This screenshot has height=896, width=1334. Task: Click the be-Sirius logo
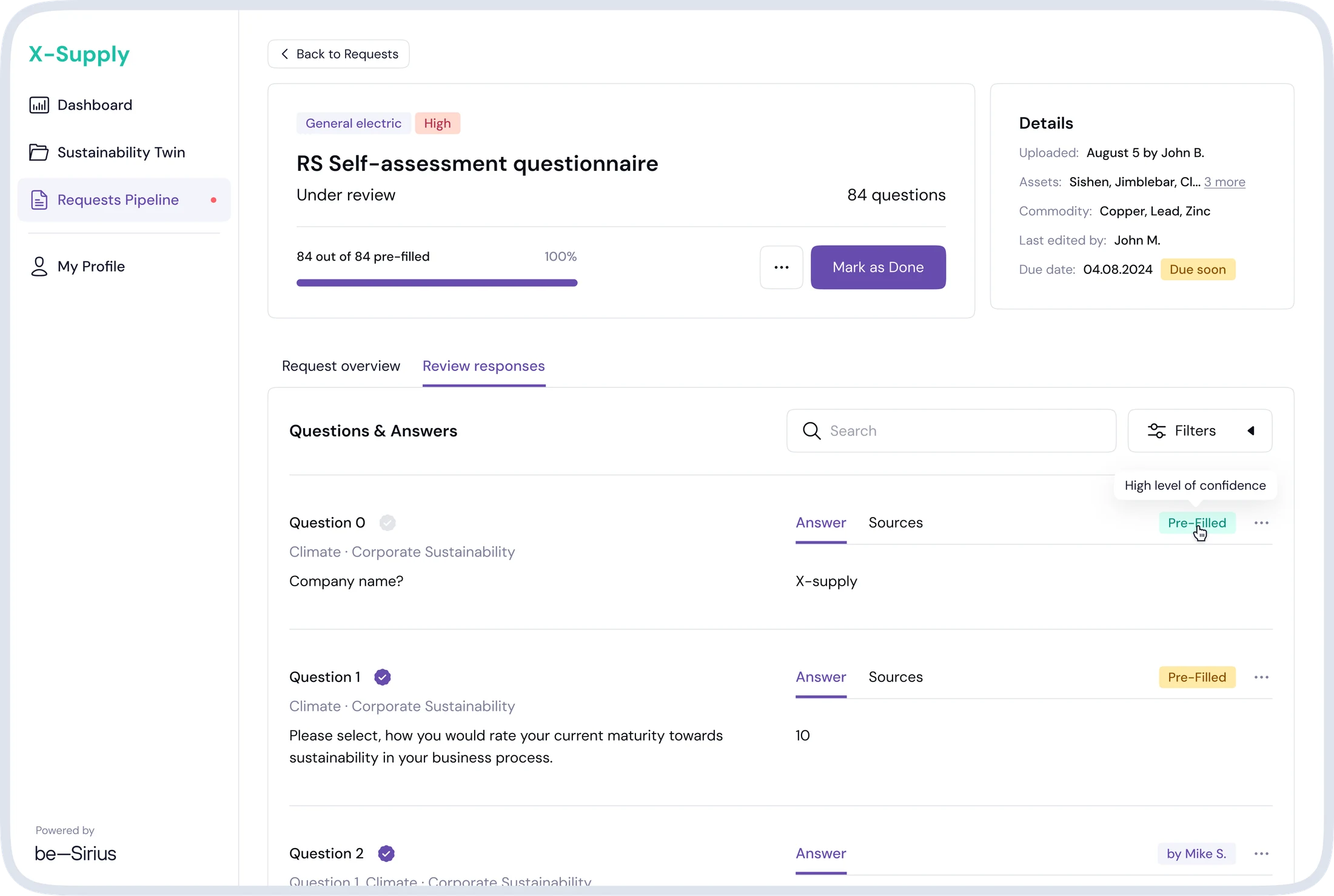pos(75,854)
